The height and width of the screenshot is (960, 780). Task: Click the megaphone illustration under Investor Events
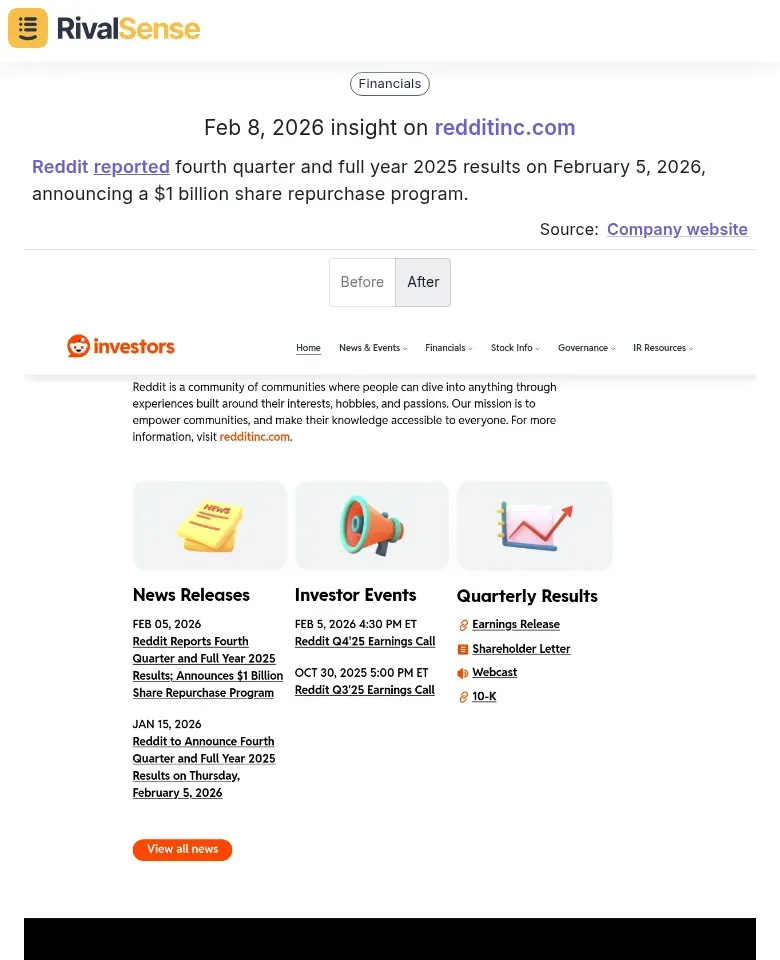click(x=371, y=525)
